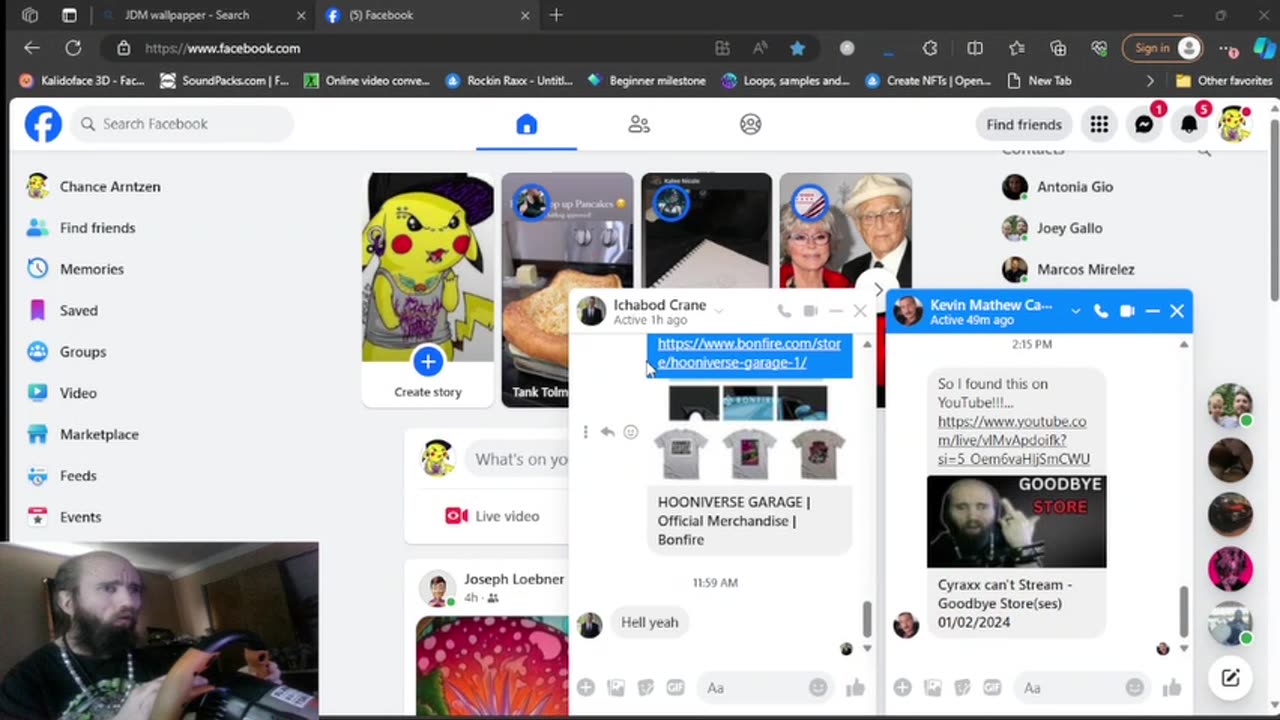Screen dimensions: 1280x720
Task: Open the Facebook logo home link
Action: click(43, 124)
